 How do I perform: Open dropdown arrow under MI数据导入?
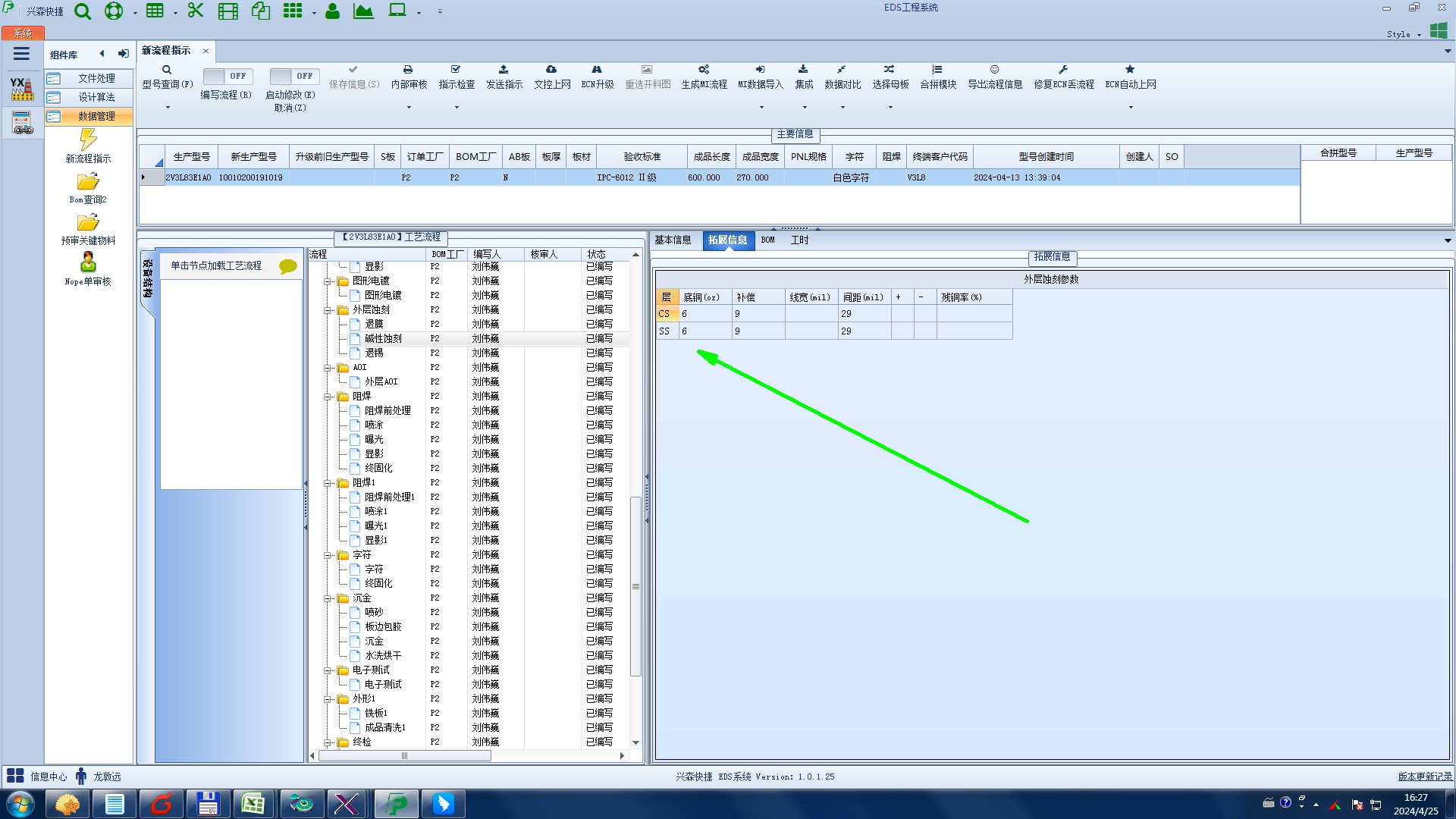(x=761, y=108)
